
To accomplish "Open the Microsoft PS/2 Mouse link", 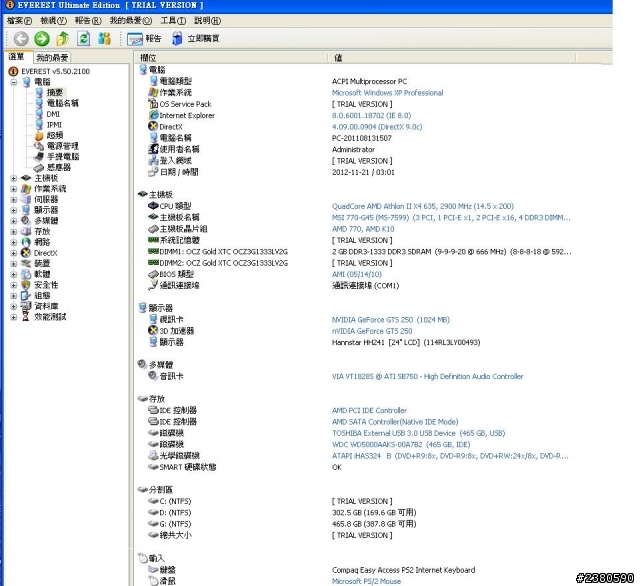I will click(366, 581).
